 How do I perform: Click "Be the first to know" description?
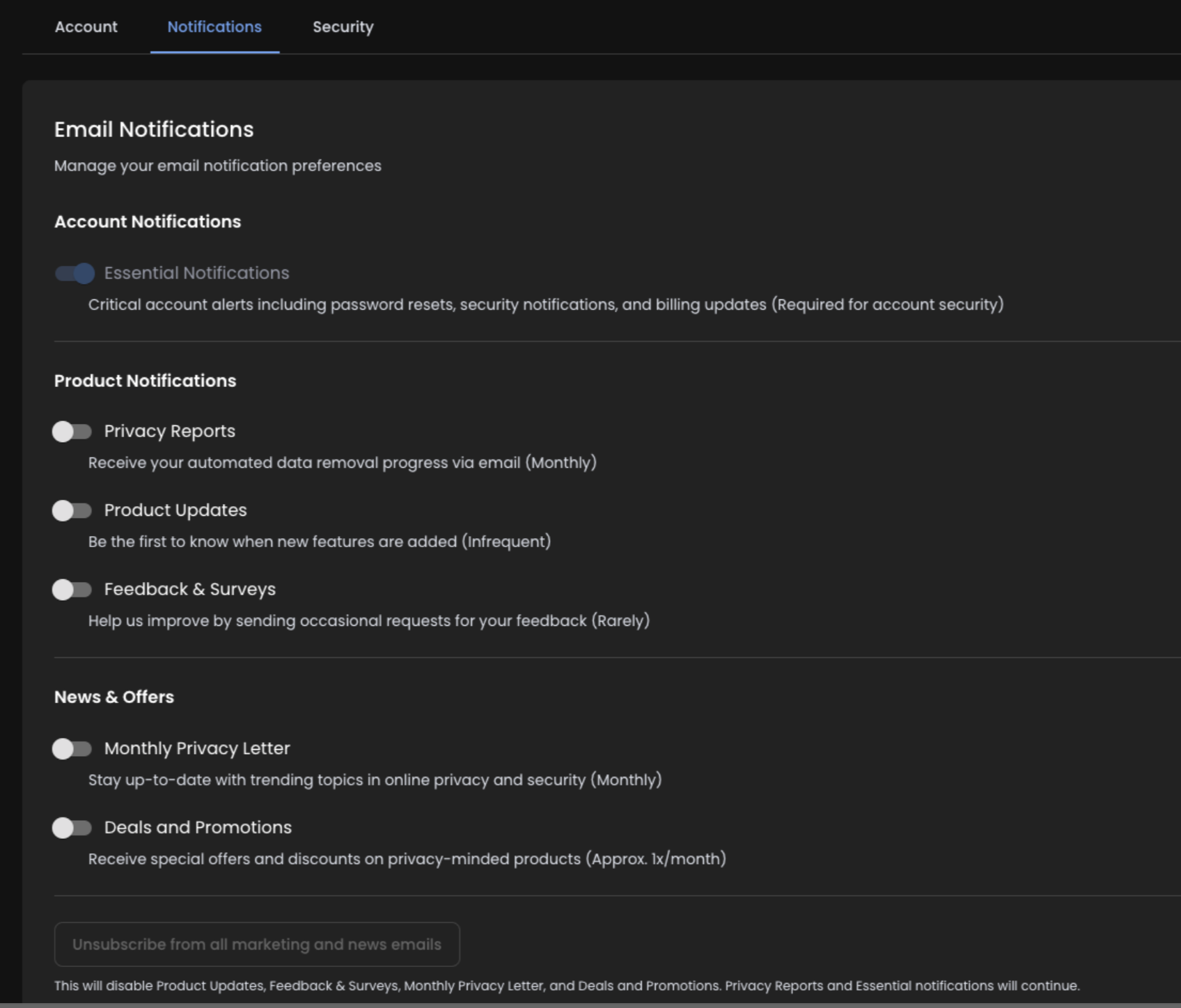[x=320, y=542]
